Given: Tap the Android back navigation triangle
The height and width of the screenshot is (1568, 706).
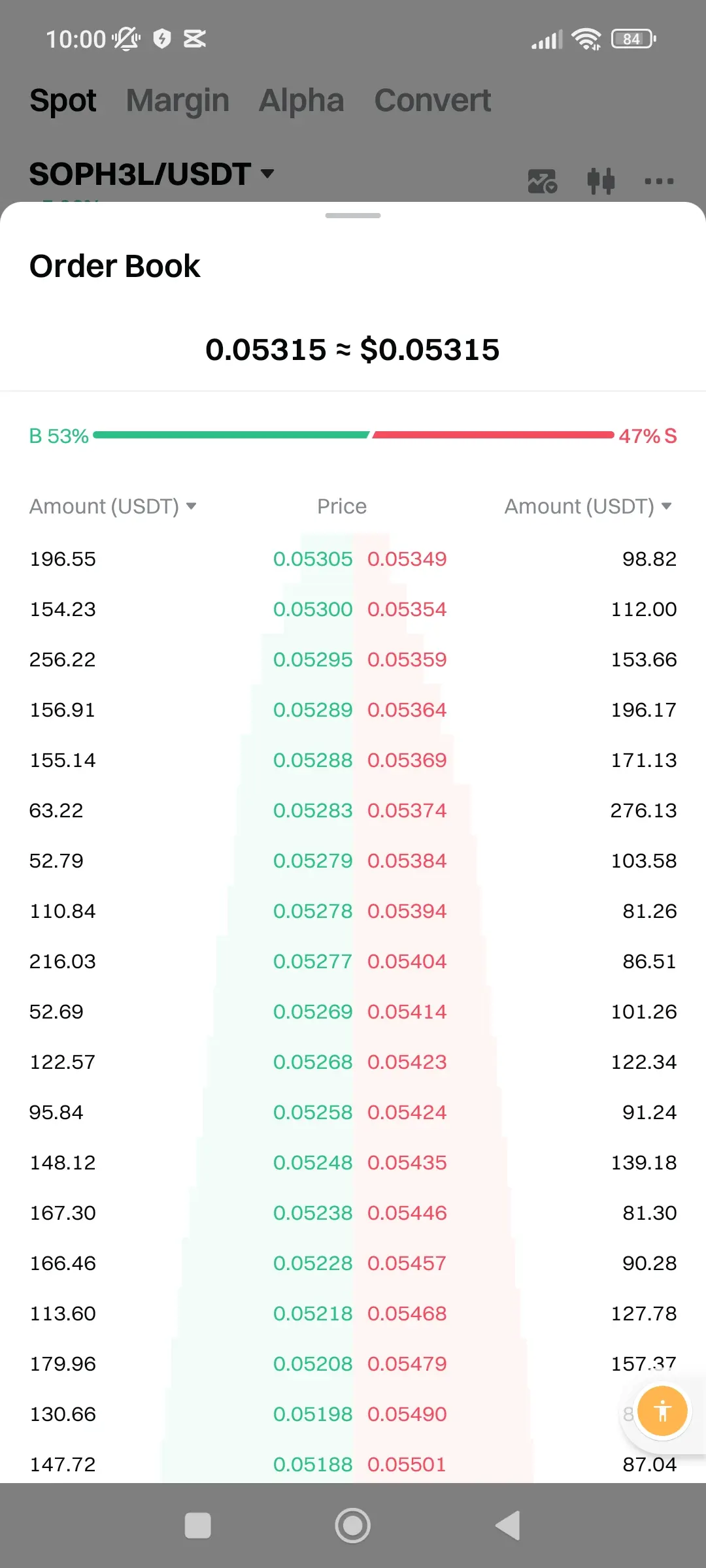Looking at the screenshot, I should (508, 1526).
